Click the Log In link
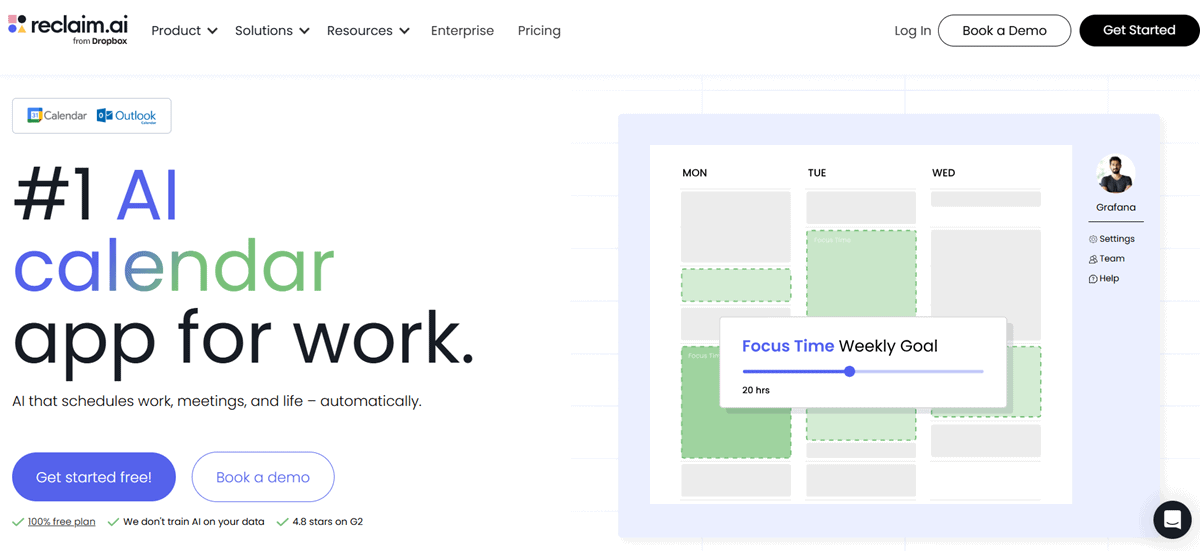The image size is (1200, 551). coord(912,31)
